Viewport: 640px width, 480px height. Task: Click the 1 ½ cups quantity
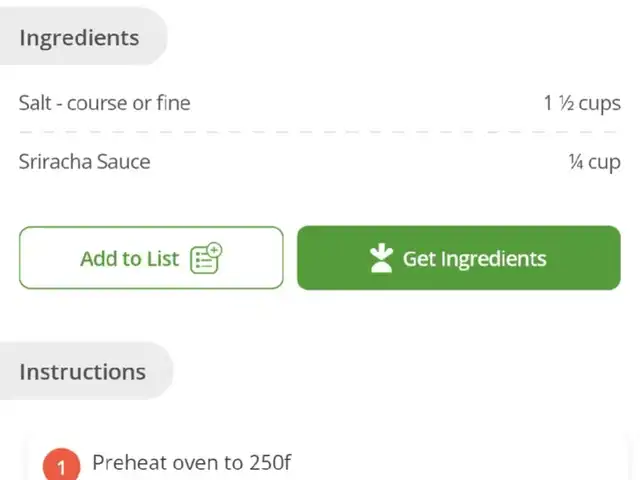coord(582,103)
